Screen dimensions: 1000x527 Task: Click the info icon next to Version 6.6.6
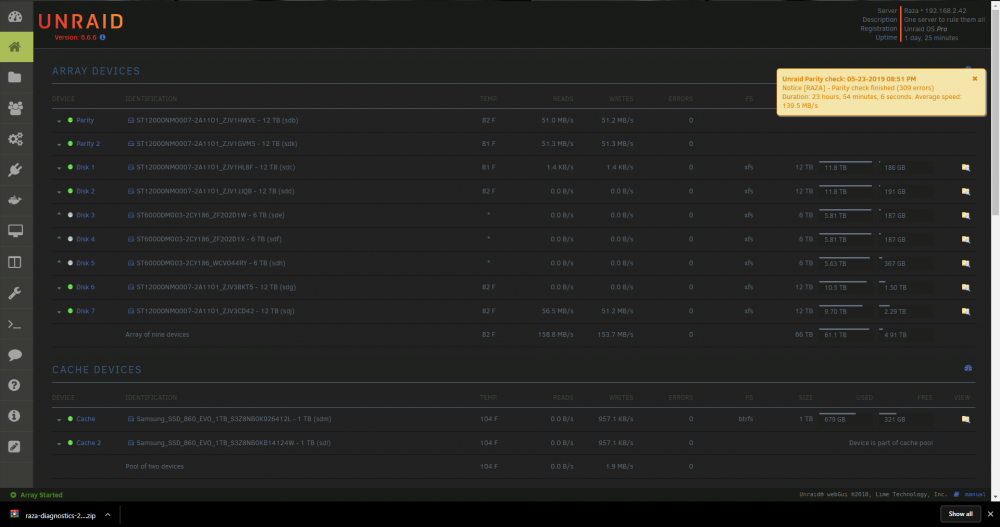(x=103, y=38)
